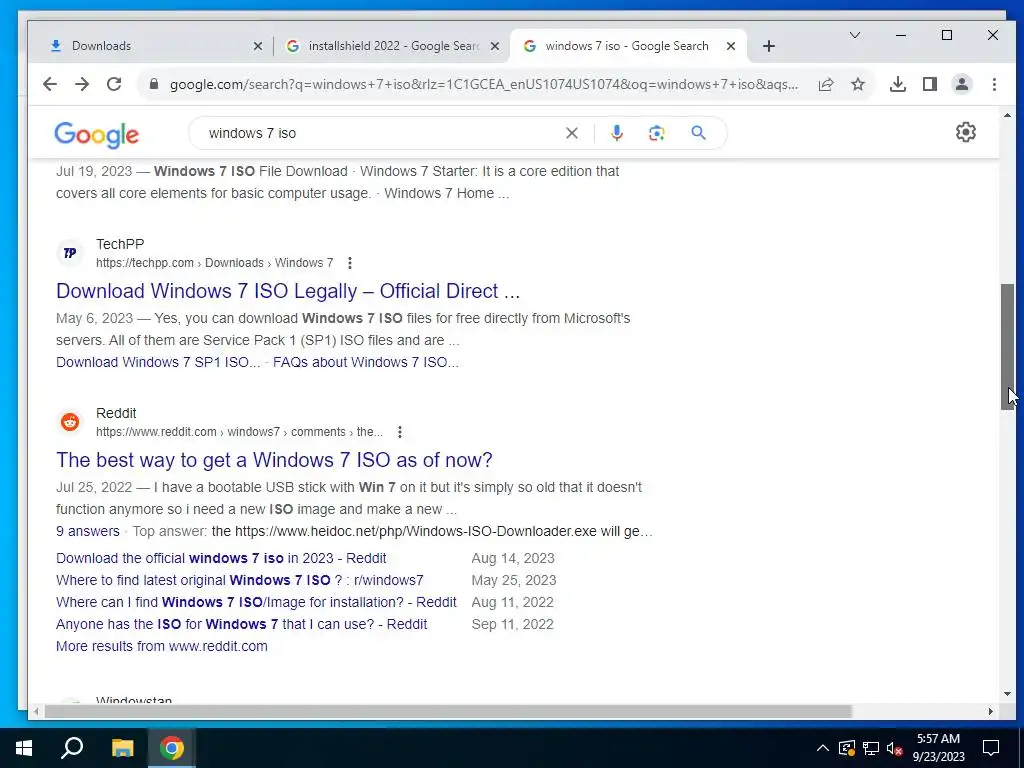Click the techpp.com breadcrumb URL
This screenshot has height=768, width=1024.
(214, 263)
